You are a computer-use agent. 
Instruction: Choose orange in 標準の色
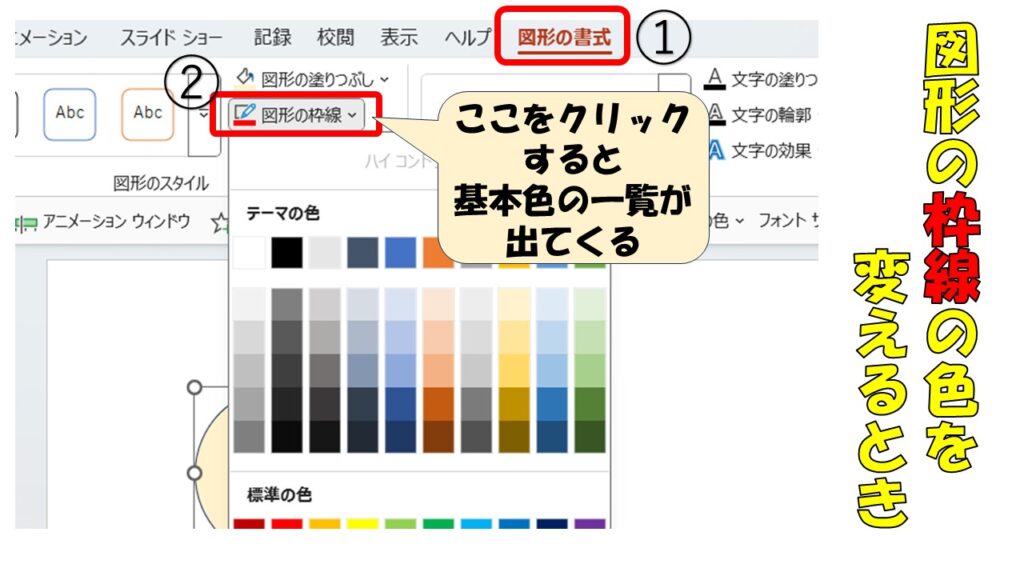(x=325, y=524)
